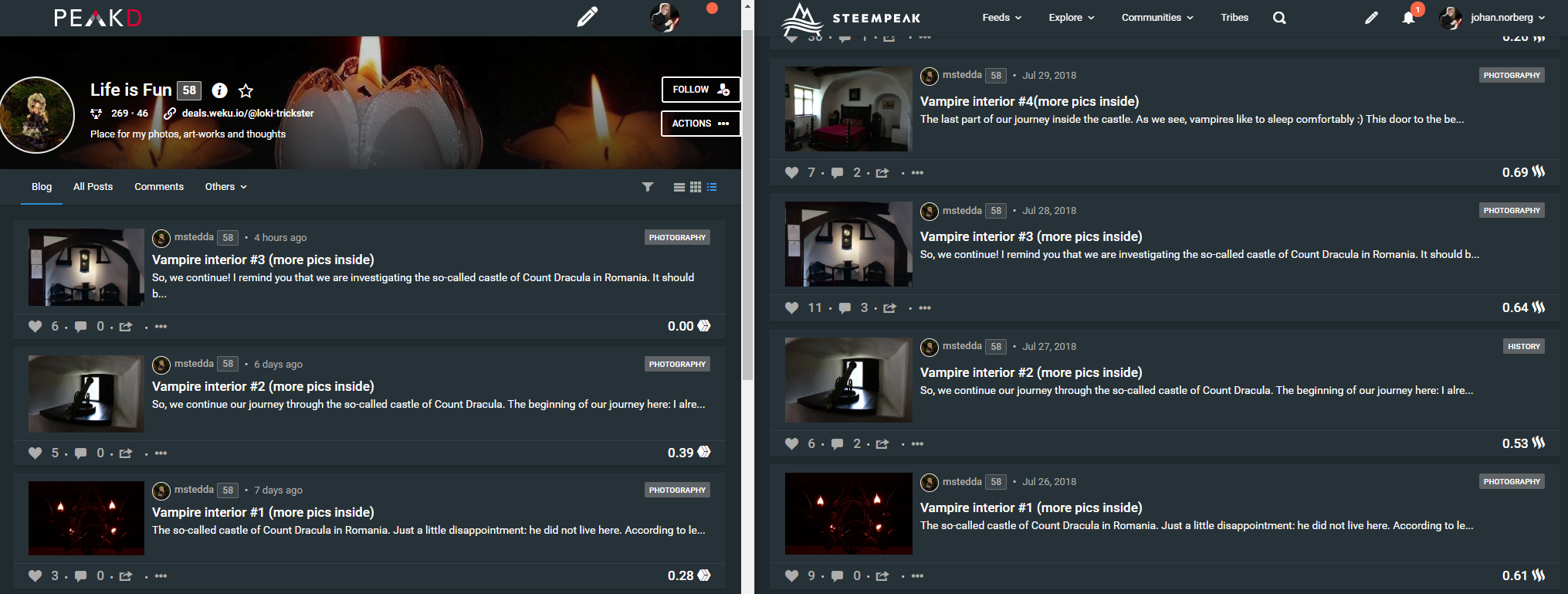This screenshot has width=1568, height=594.
Task: Open comments on SteemPeak Vampire interior #4
Action: click(838, 173)
